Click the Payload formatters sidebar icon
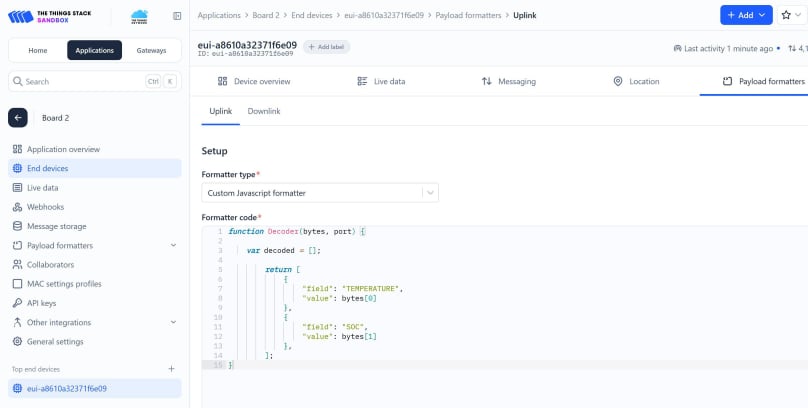808x408 pixels. pyautogui.click(x=18, y=245)
